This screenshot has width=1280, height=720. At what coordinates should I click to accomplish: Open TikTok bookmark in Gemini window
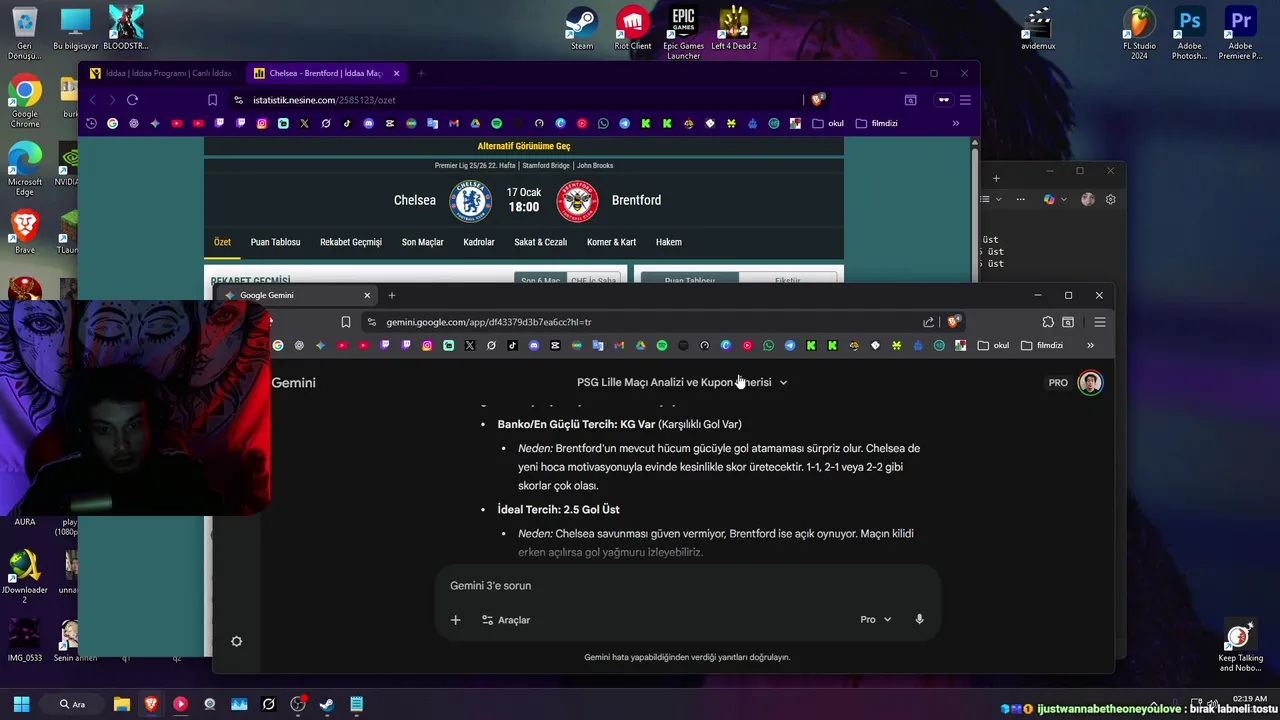(x=512, y=346)
